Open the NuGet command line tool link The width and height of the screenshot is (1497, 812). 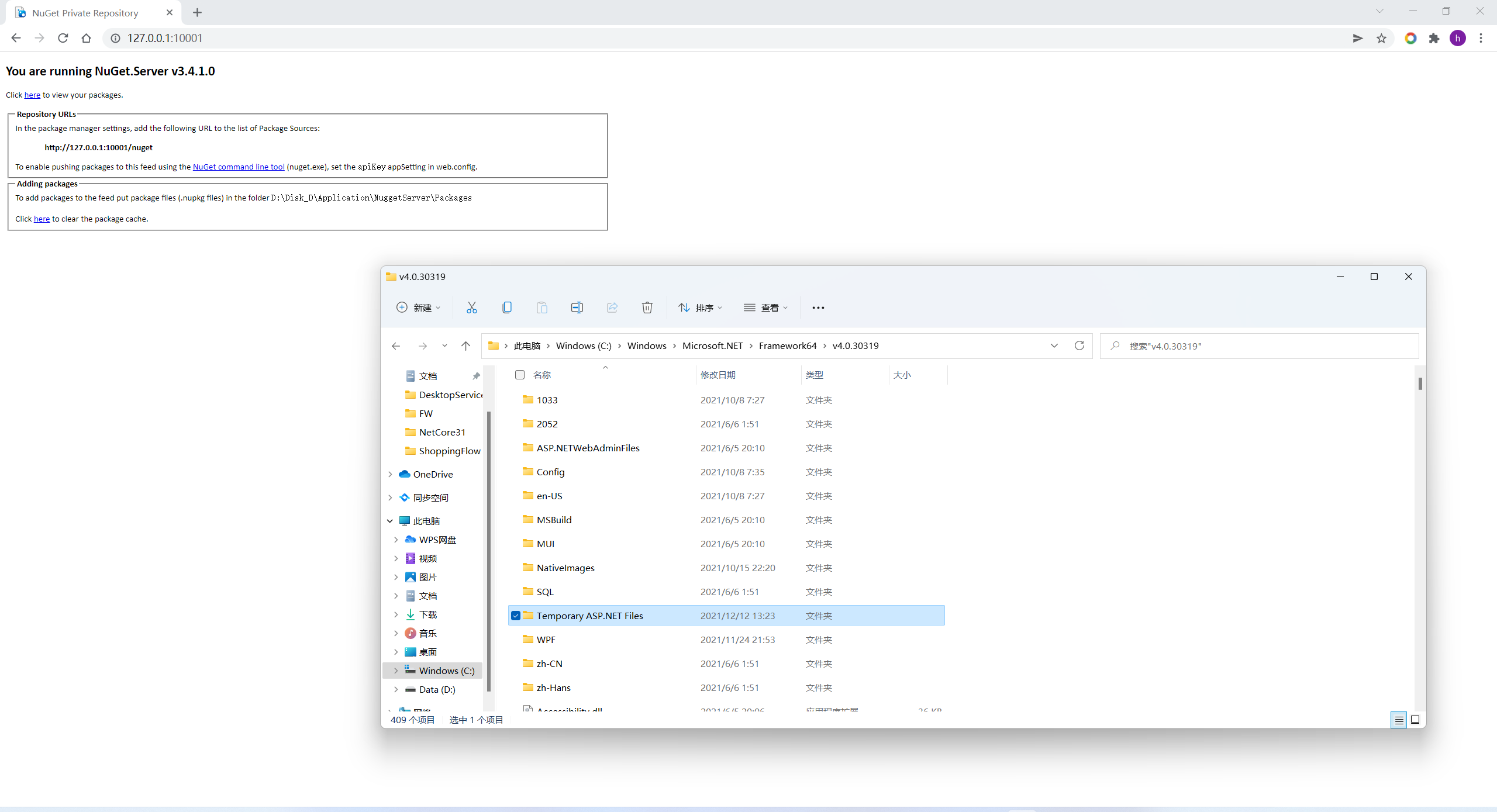[239, 167]
